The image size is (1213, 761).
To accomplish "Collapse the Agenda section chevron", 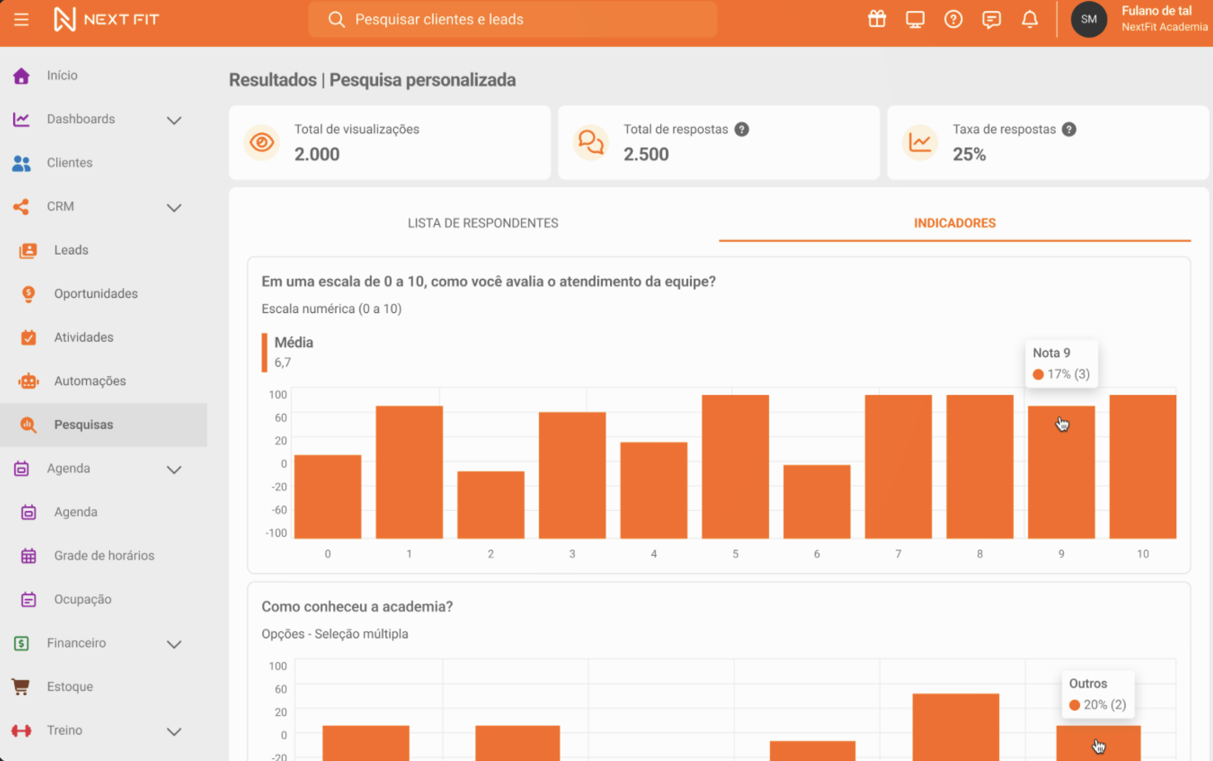I will [x=174, y=469].
